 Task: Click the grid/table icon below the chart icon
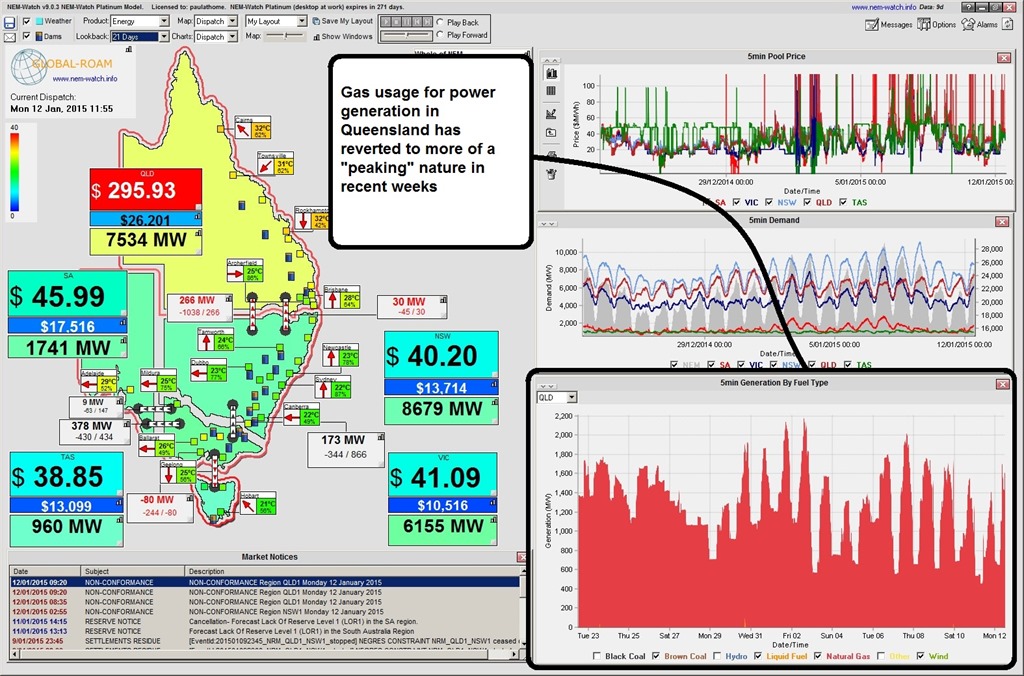[551, 91]
